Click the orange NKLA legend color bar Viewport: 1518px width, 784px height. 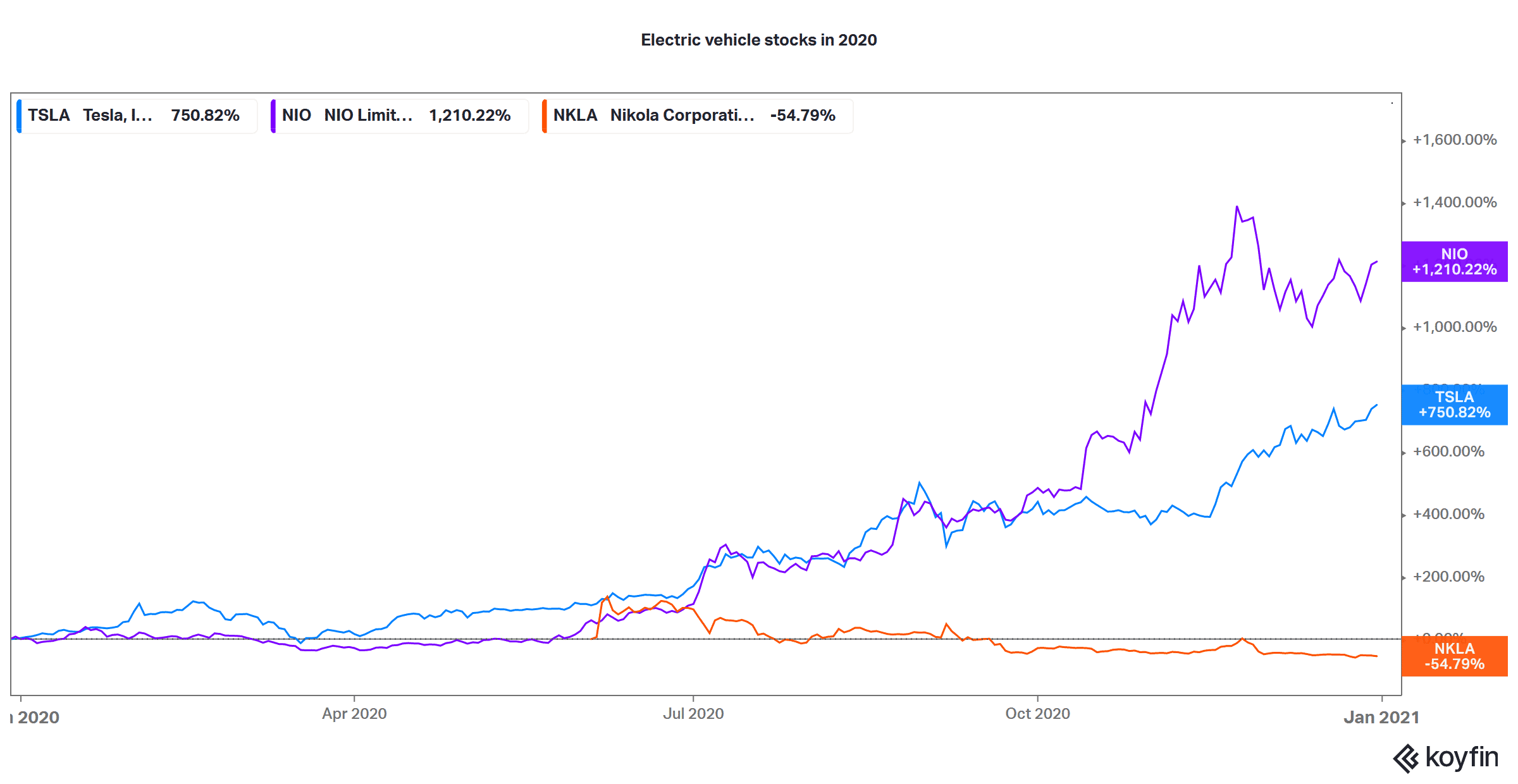[545, 116]
